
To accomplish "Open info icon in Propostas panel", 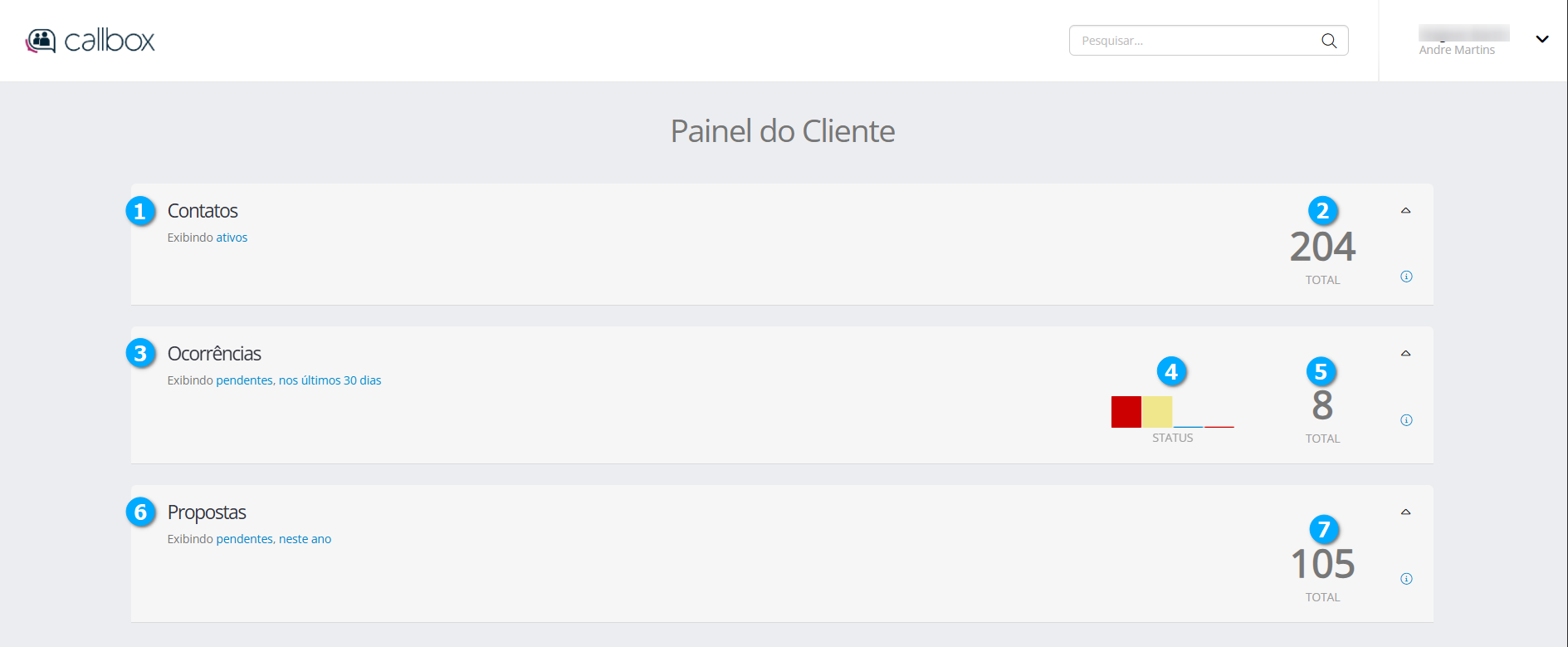I will click(x=1406, y=579).
